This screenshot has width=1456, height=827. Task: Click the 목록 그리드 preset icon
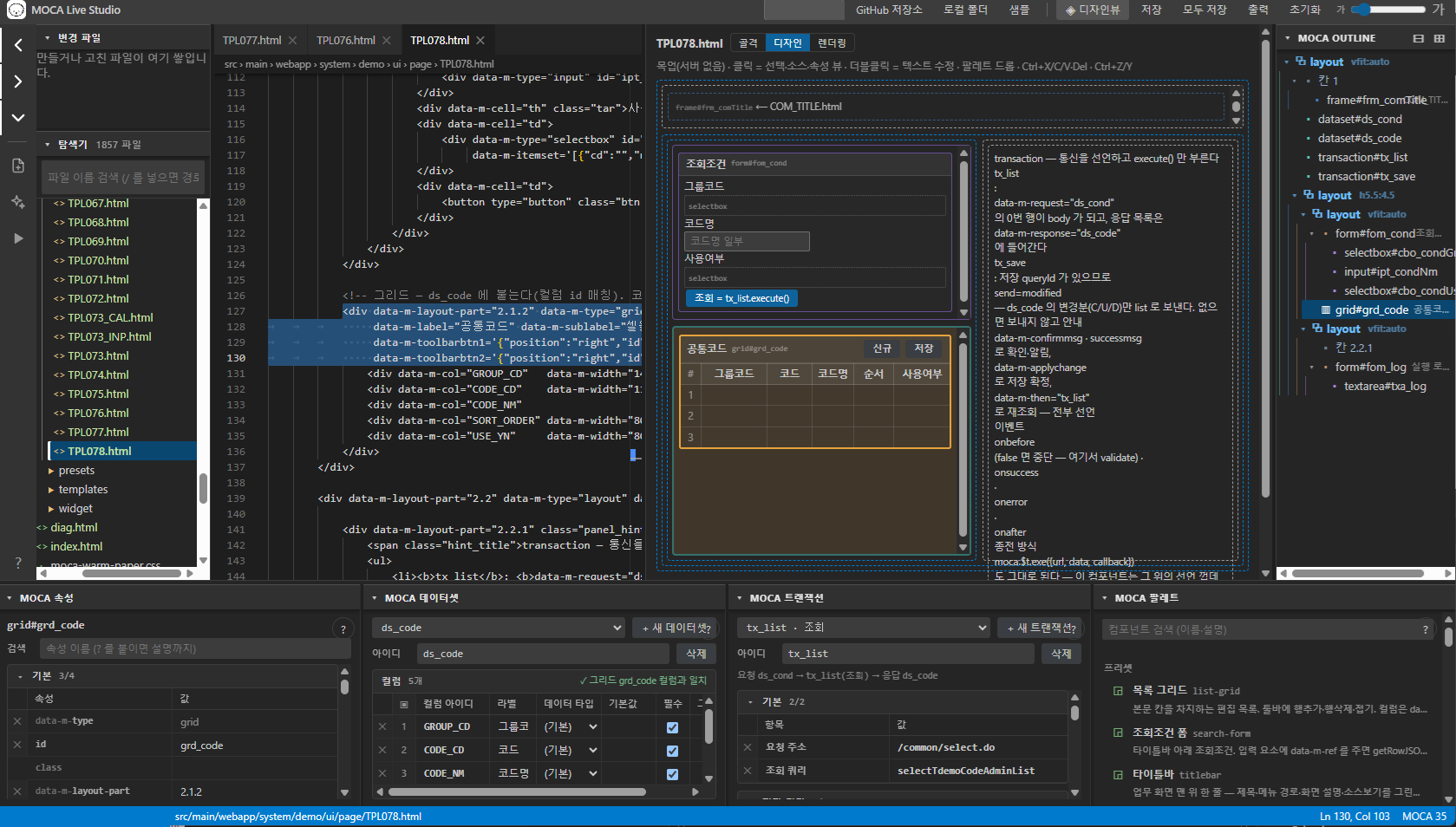pyautogui.click(x=1119, y=691)
